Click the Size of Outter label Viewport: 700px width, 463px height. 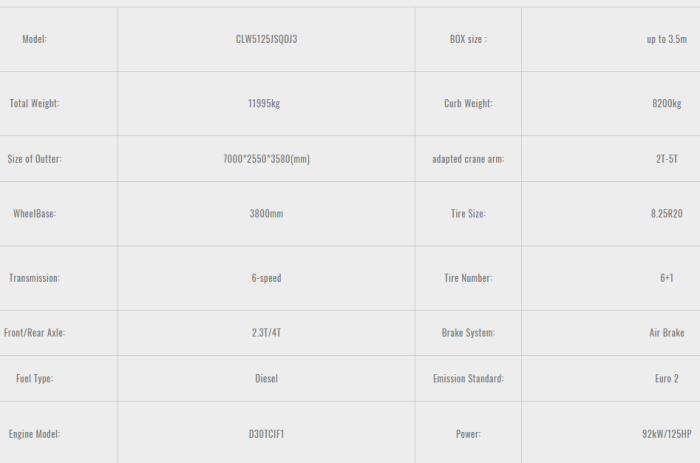pyautogui.click(x=34, y=159)
